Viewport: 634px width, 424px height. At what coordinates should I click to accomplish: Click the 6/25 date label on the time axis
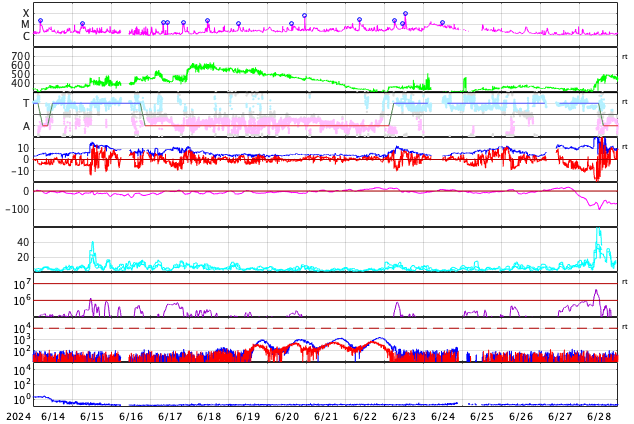tap(482, 417)
